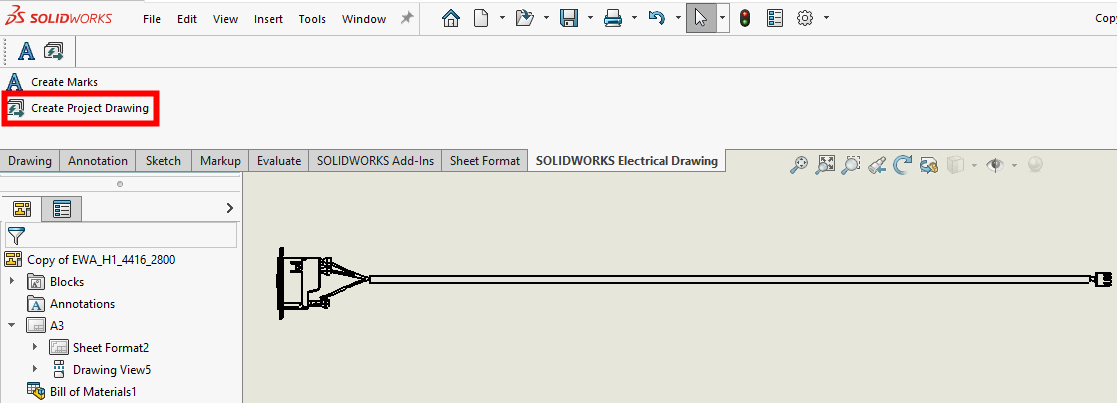Viewport: 1117px width, 403px height.
Task: Click Create Project Drawing
Action: tap(89, 108)
